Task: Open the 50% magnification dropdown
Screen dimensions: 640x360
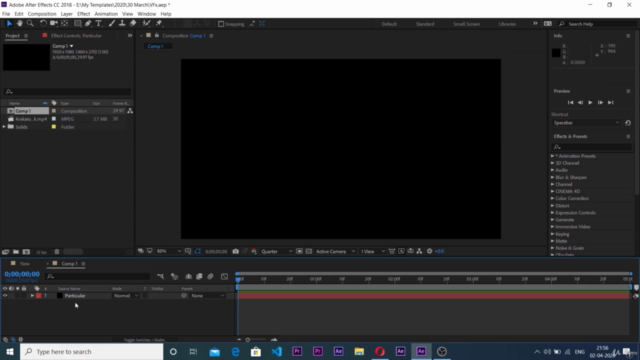Action: 169,251
